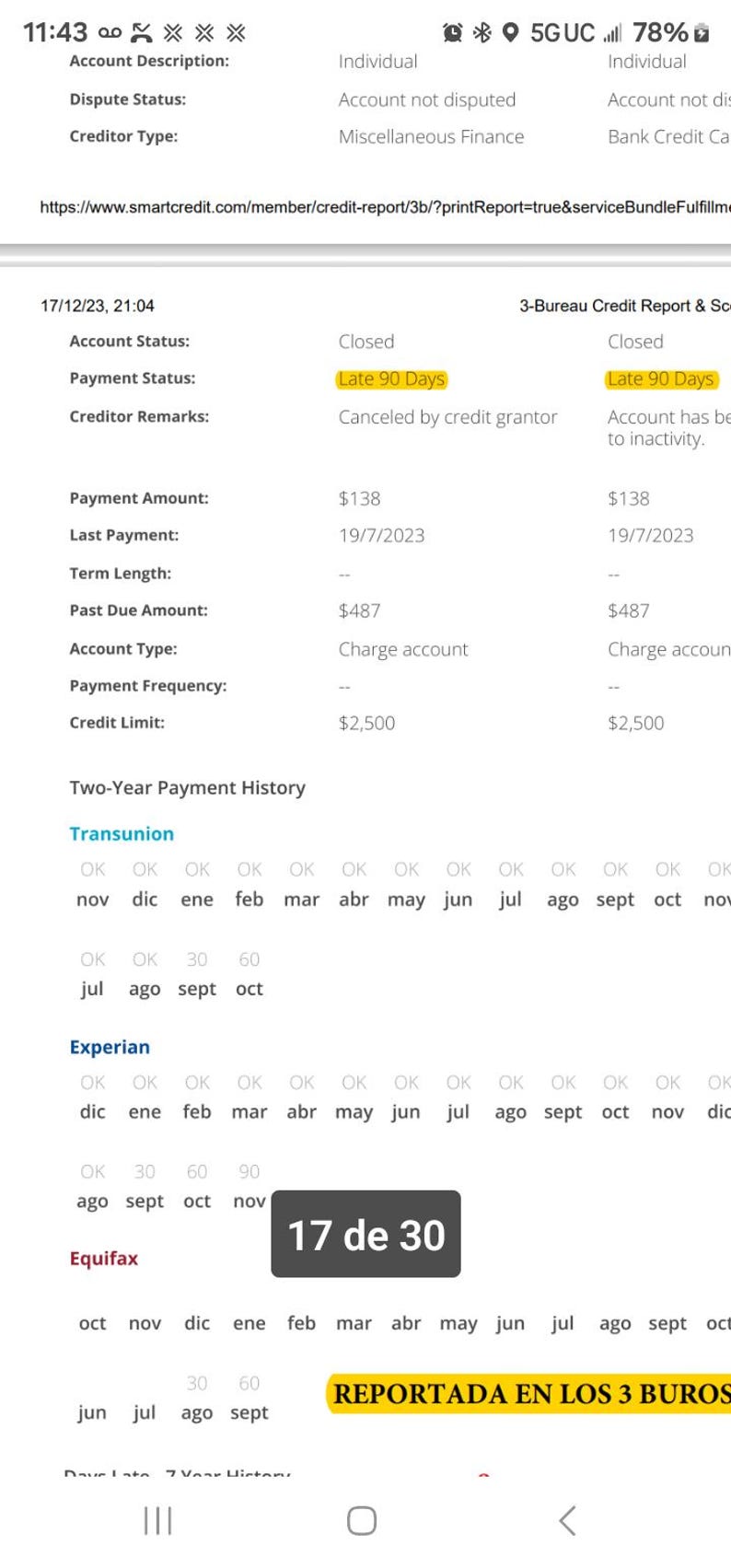Tap the Equifax bureau heading
Viewport: 731px width, 1568px height.
pos(104,1258)
